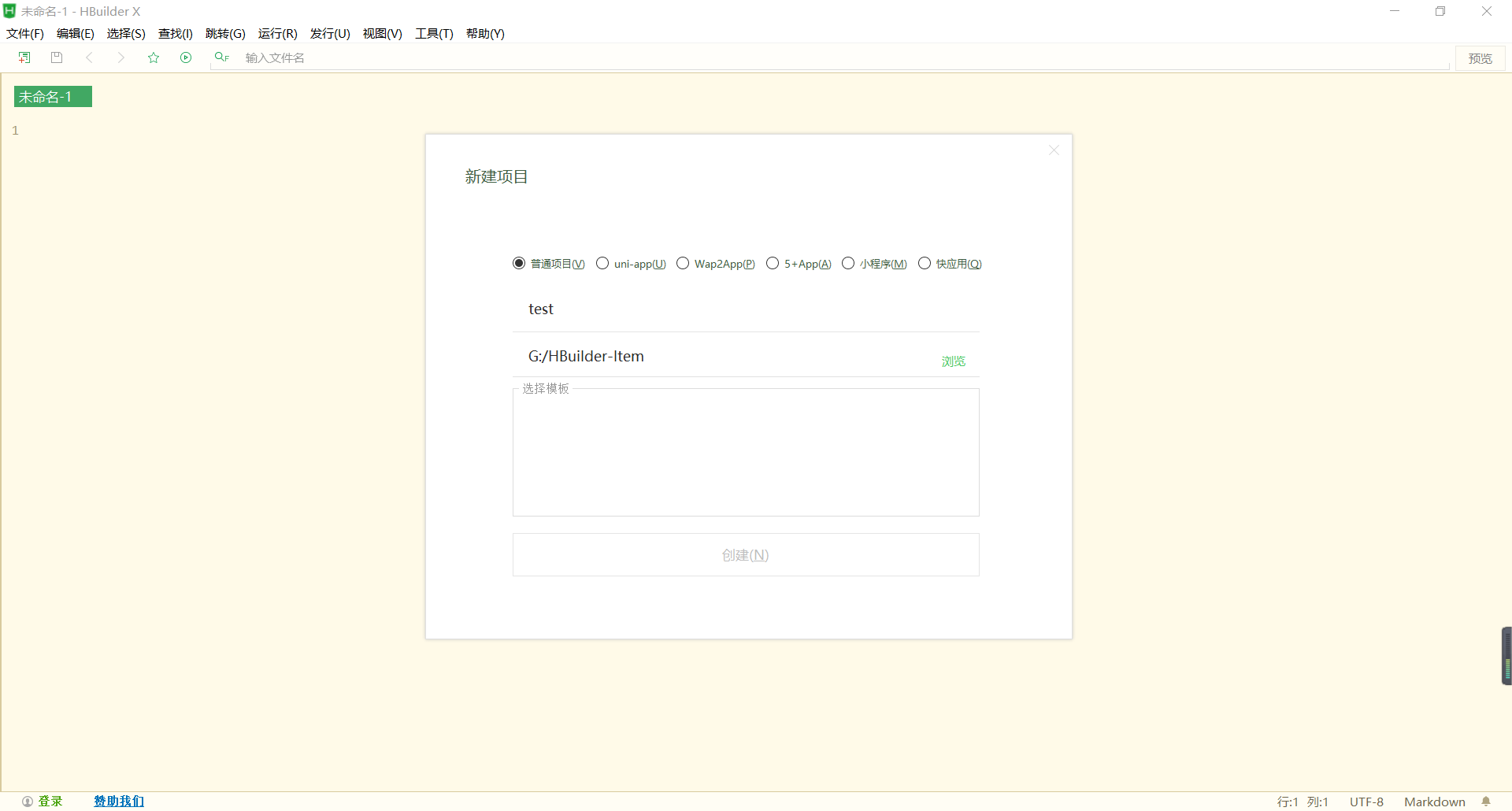Go back with the left arrow icon

click(x=89, y=57)
